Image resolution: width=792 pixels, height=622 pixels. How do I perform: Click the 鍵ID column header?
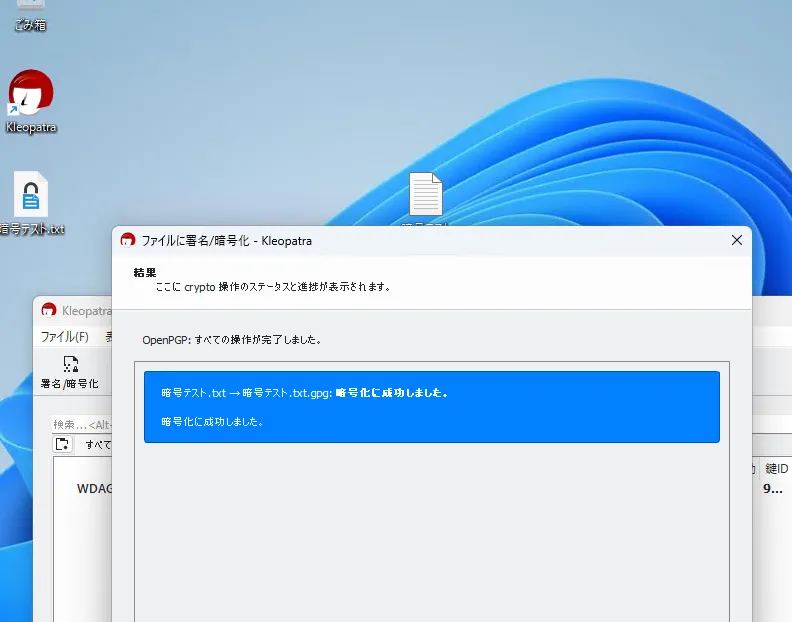(776, 468)
